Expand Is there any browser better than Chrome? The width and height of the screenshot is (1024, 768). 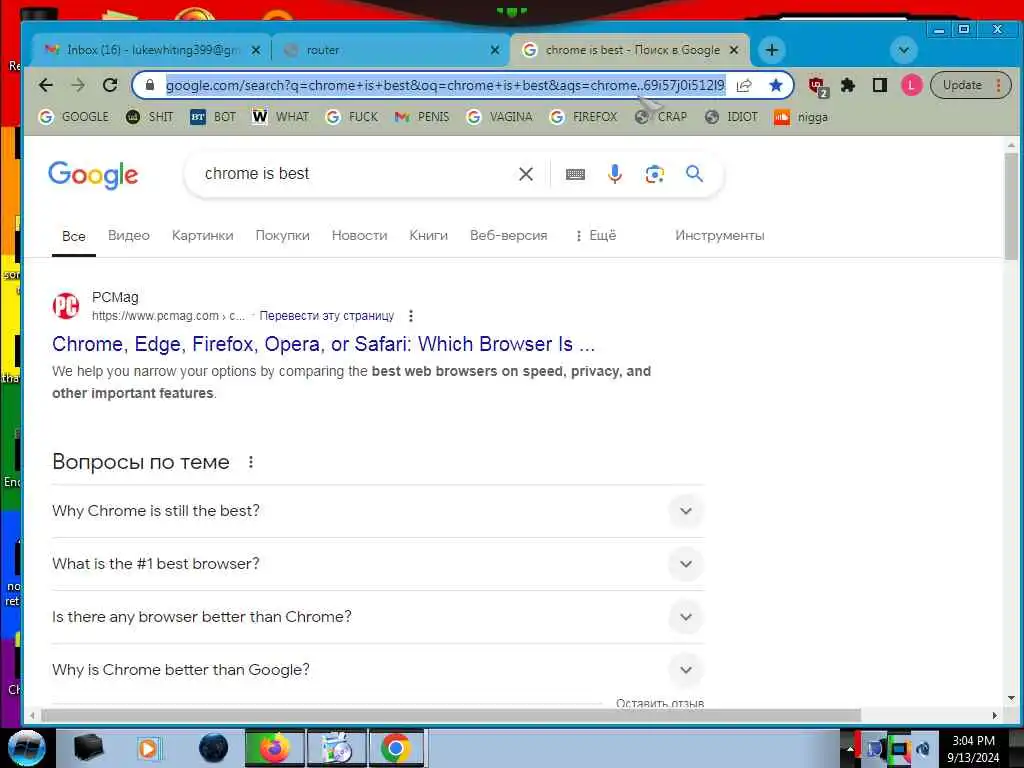[x=377, y=616]
